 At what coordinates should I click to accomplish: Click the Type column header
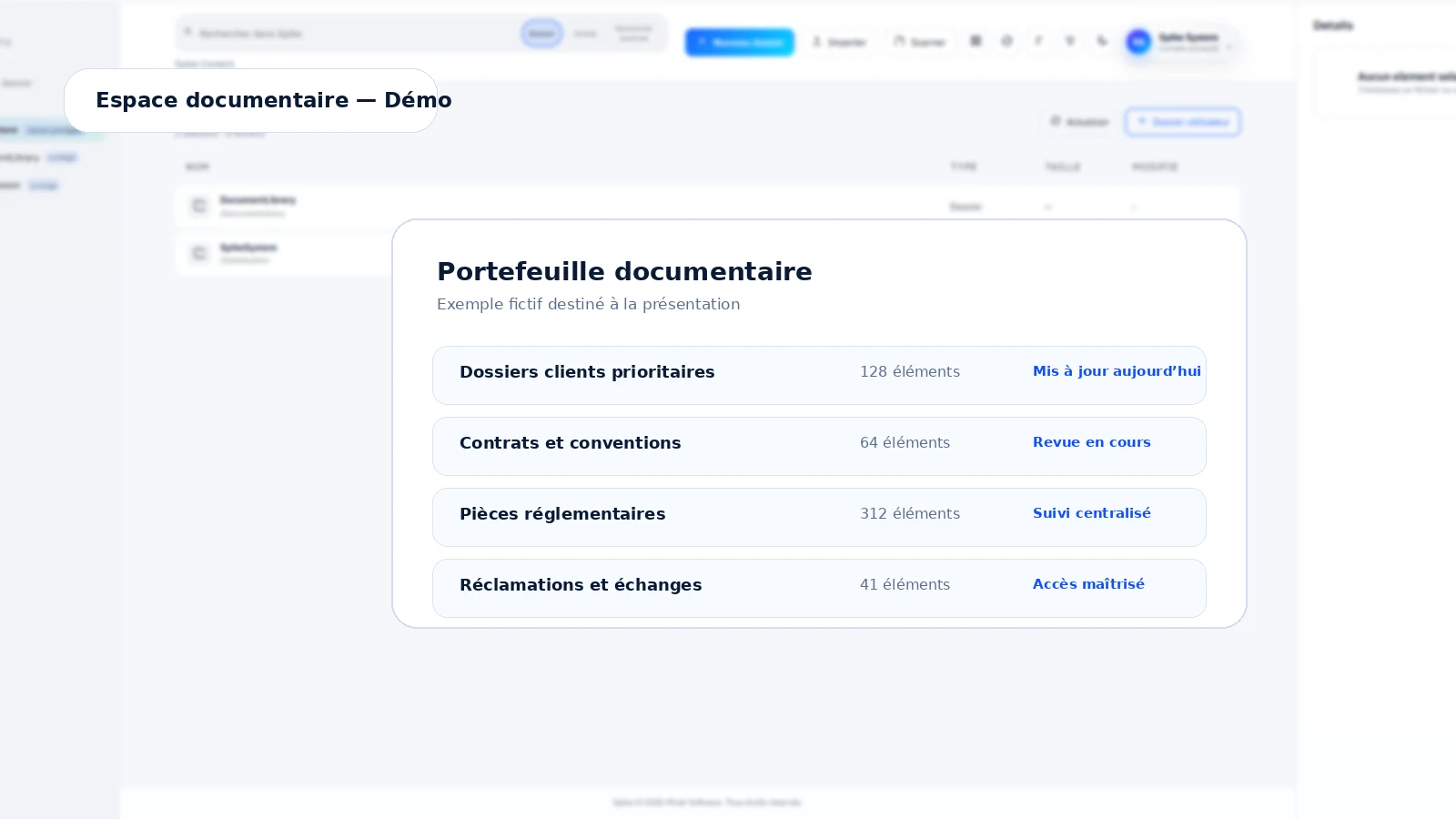click(964, 167)
